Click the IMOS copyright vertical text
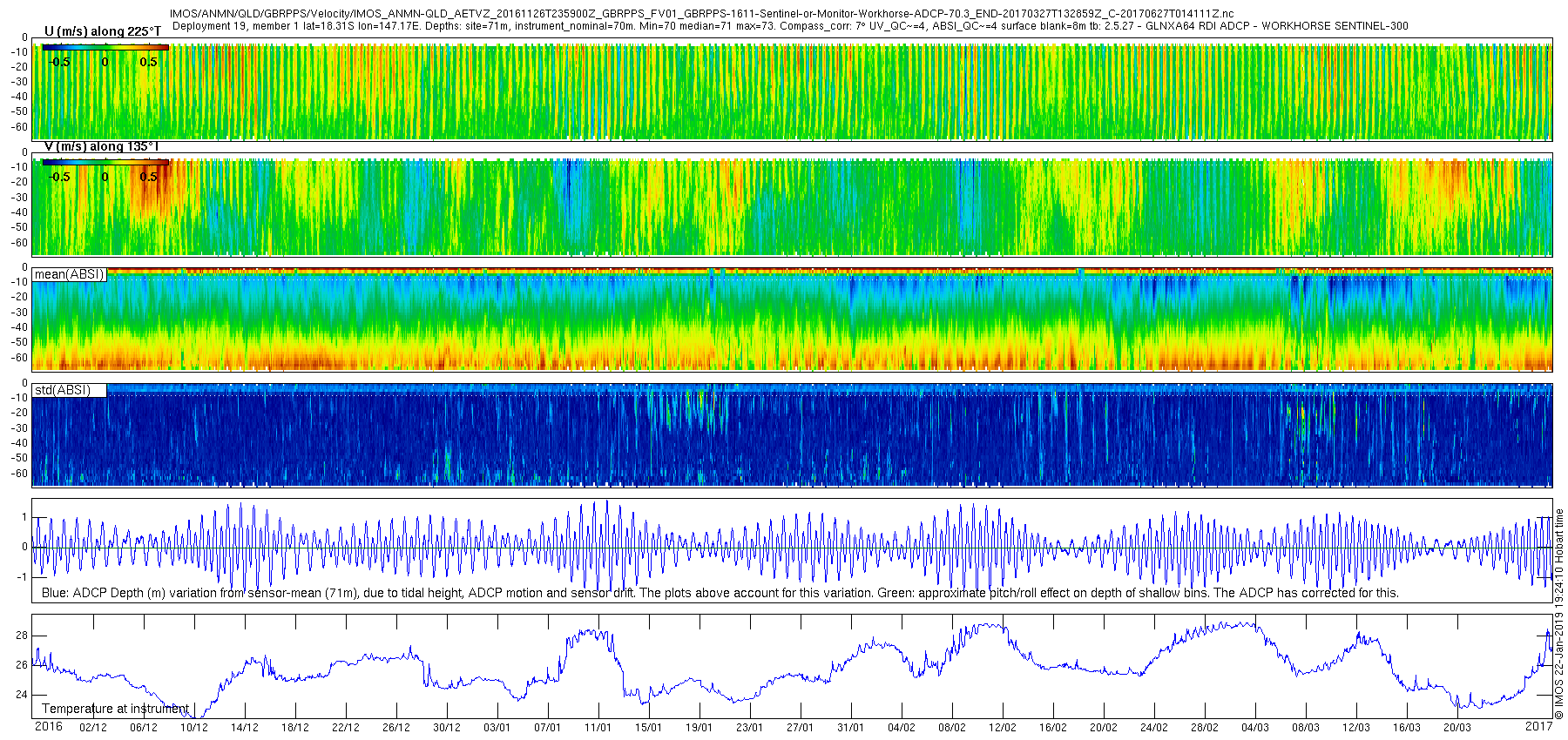Image resolution: width=1568 pixels, height=740 pixels. 1559,615
